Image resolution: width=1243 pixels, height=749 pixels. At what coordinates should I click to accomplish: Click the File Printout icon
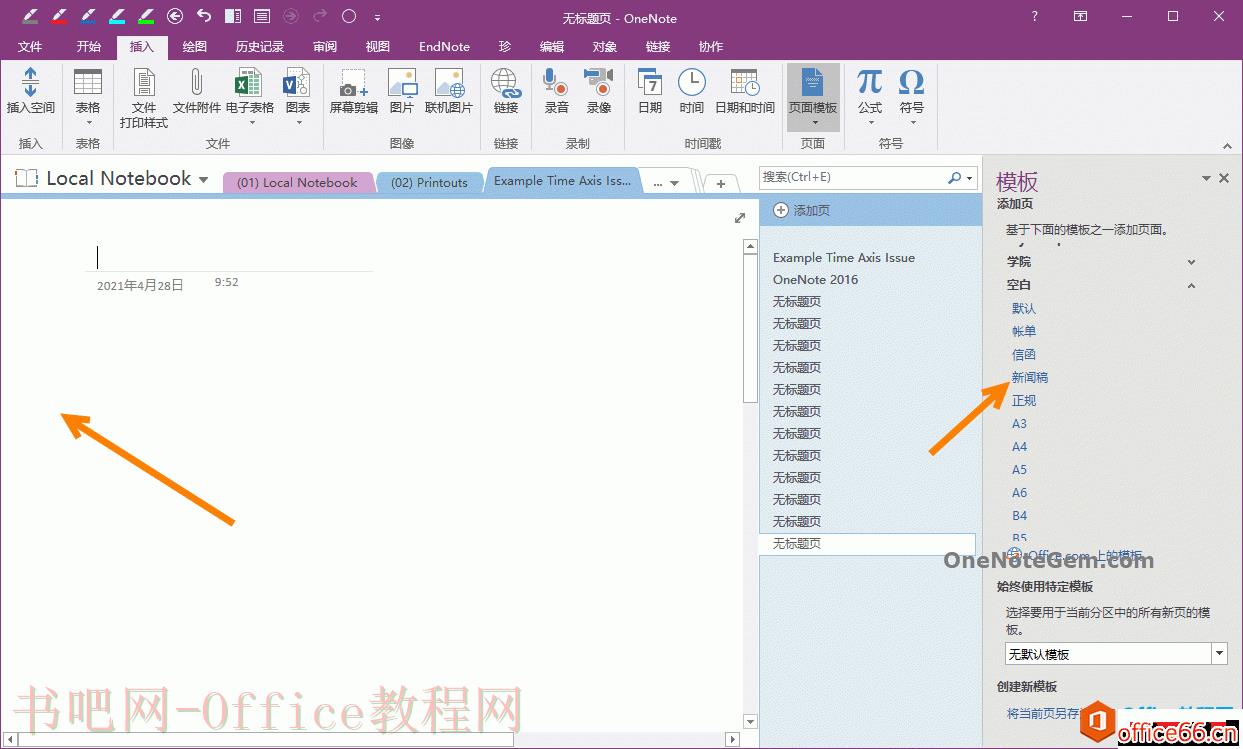(144, 97)
